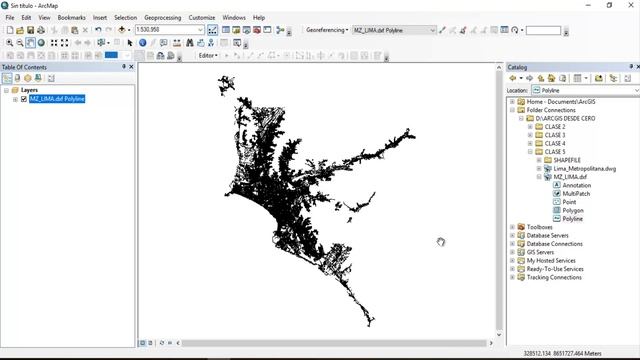Toggle visibility of MZ_LIMA.dxf Polyline layer
The width and height of the screenshot is (640, 360).
[x=24, y=99]
